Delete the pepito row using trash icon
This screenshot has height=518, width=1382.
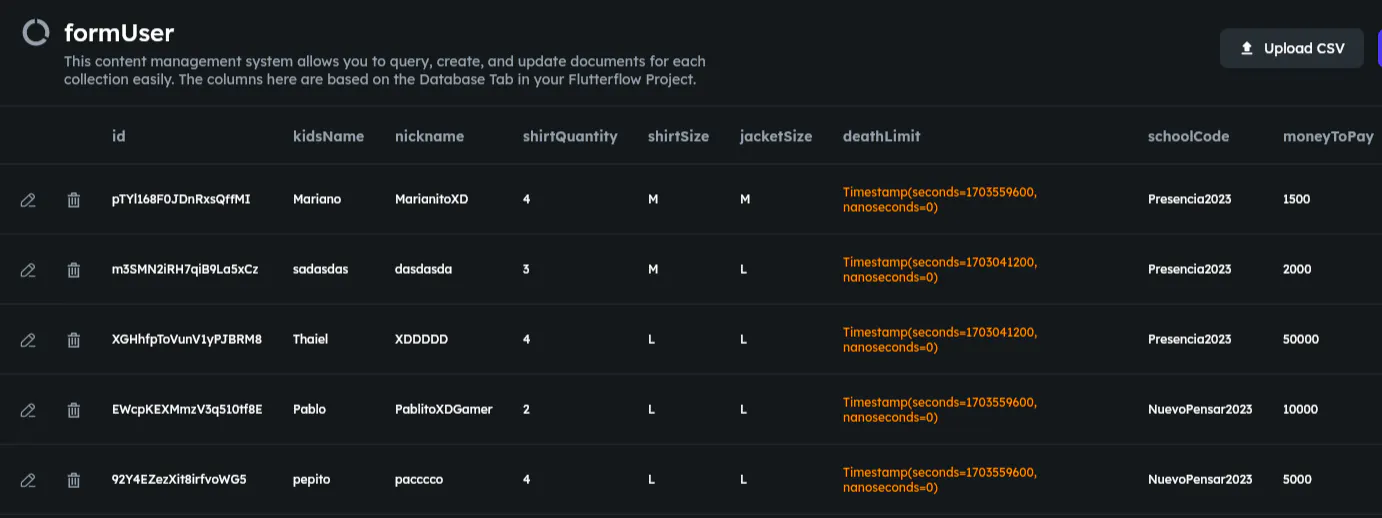point(73,480)
